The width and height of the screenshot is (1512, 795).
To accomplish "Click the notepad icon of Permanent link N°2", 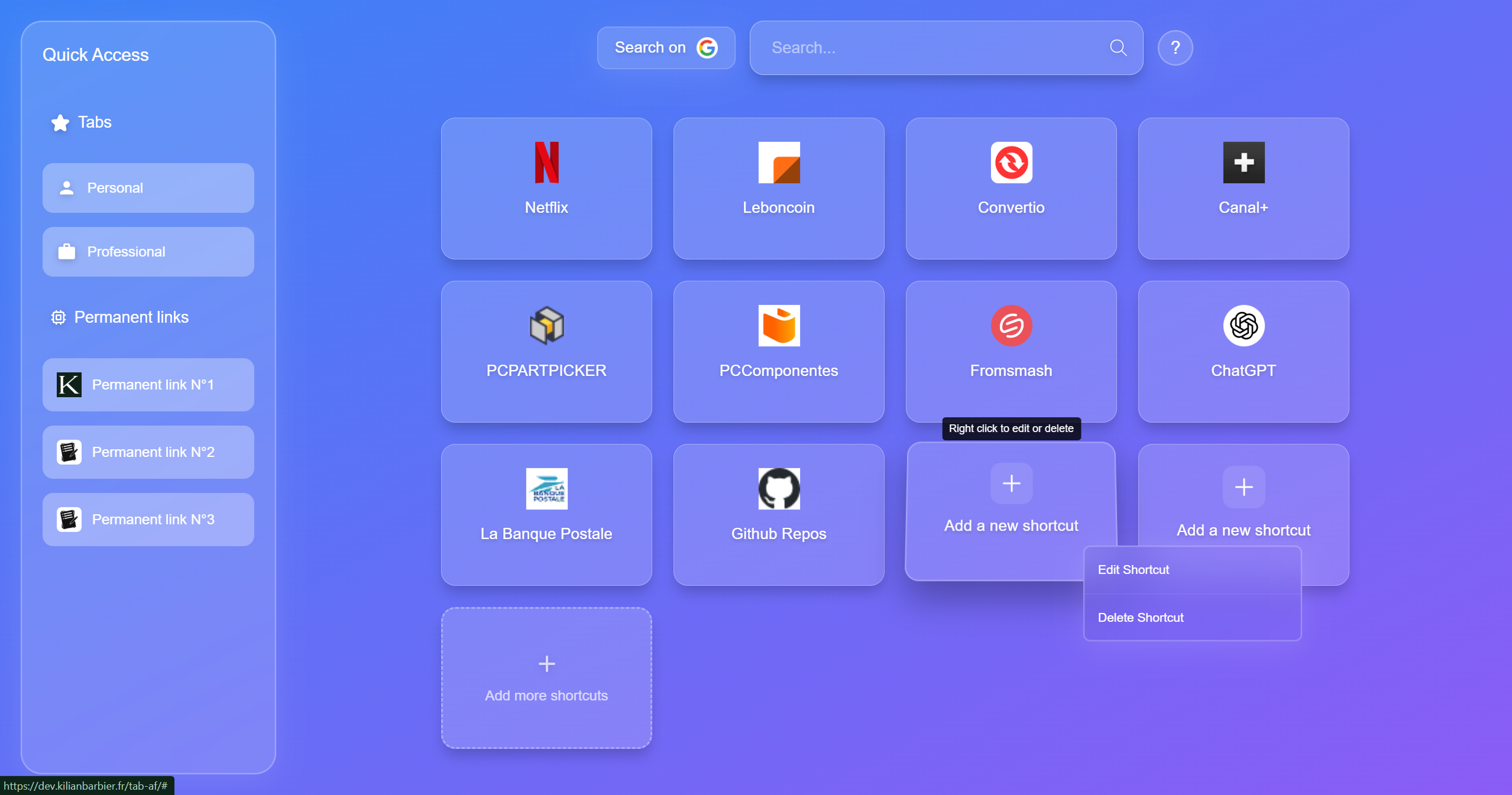I will click(69, 452).
